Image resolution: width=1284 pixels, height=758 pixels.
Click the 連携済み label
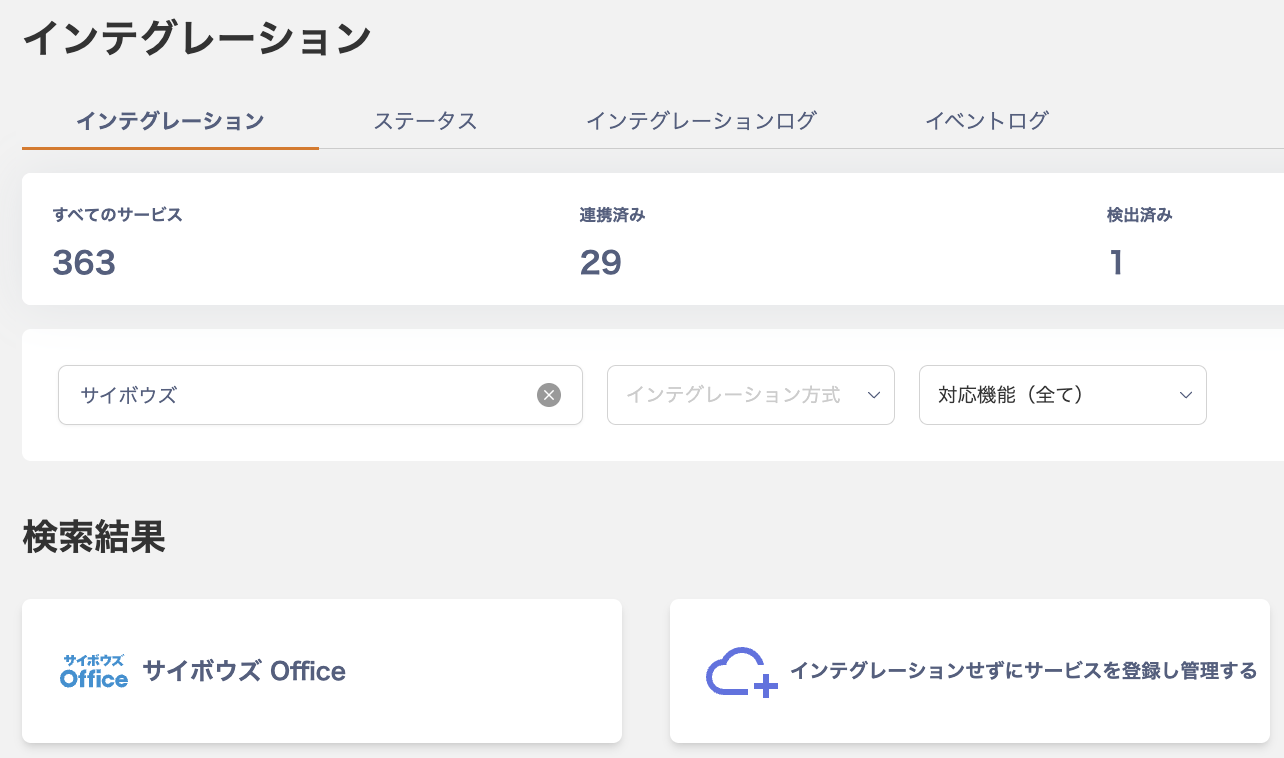pyautogui.click(x=612, y=215)
